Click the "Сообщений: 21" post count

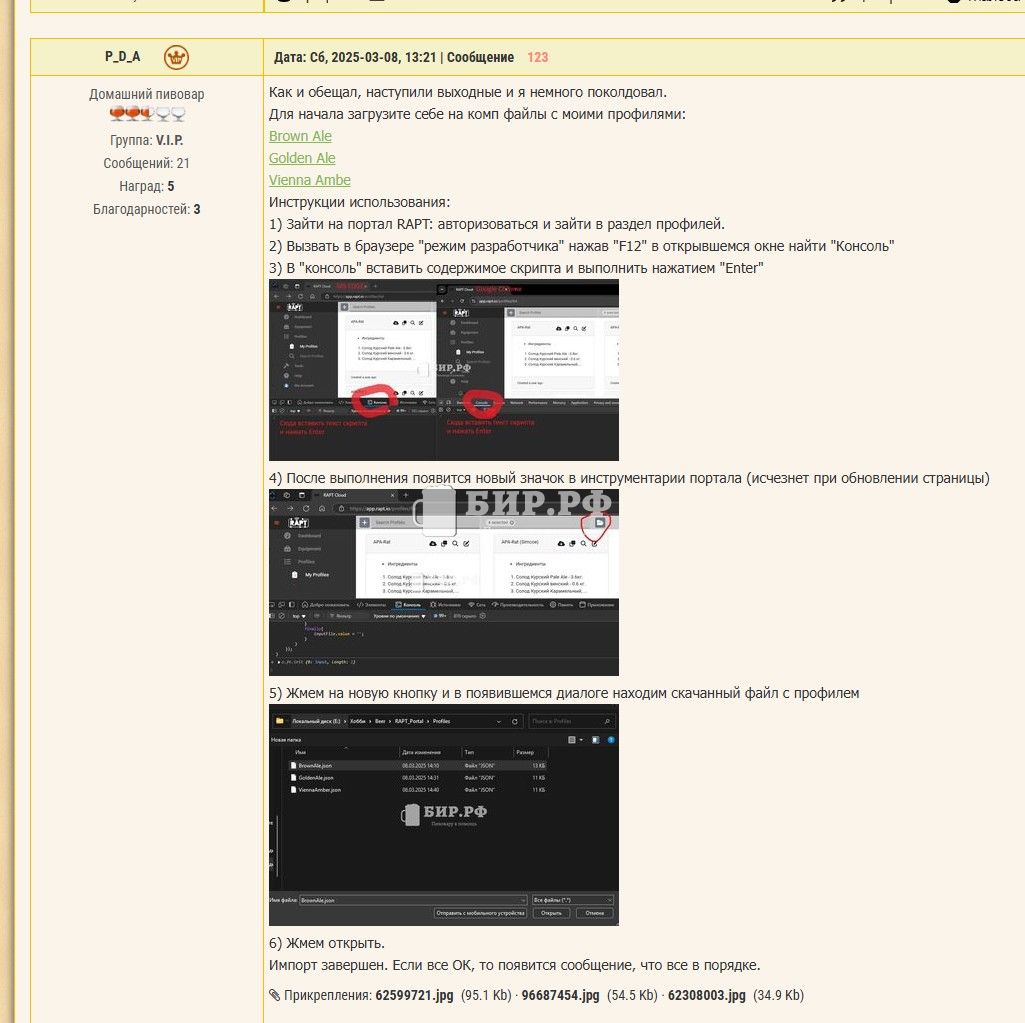[x=146, y=163]
